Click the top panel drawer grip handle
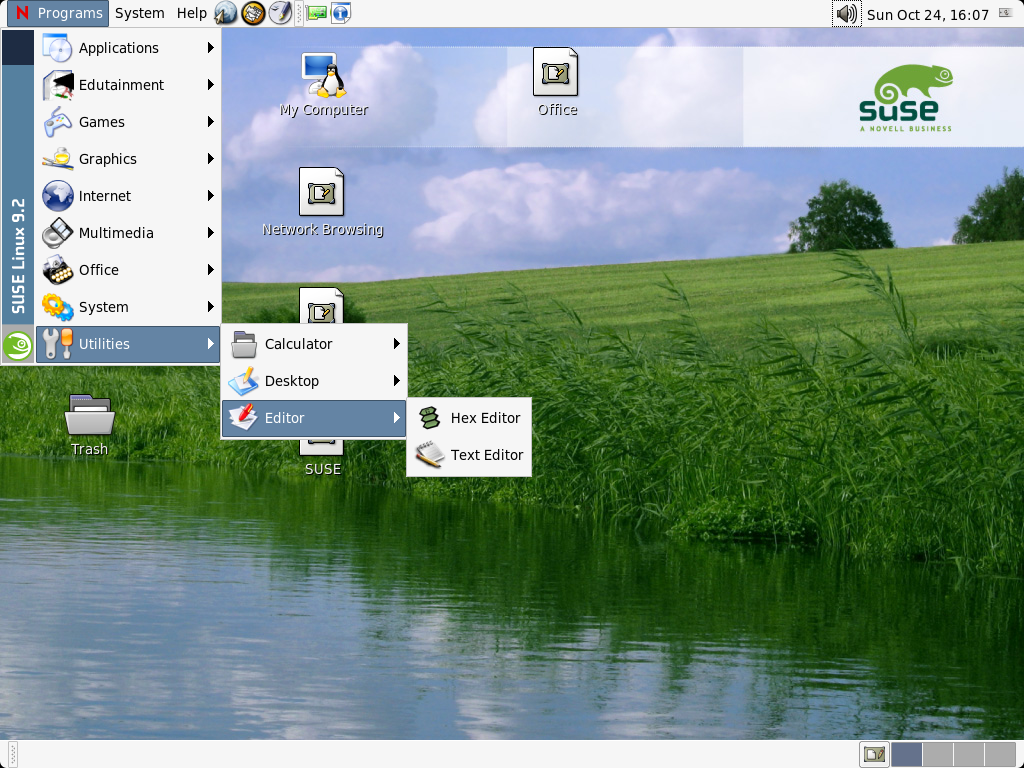Viewport: 1024px width, 768px height. pyautogui.click(x=299, y=13)
